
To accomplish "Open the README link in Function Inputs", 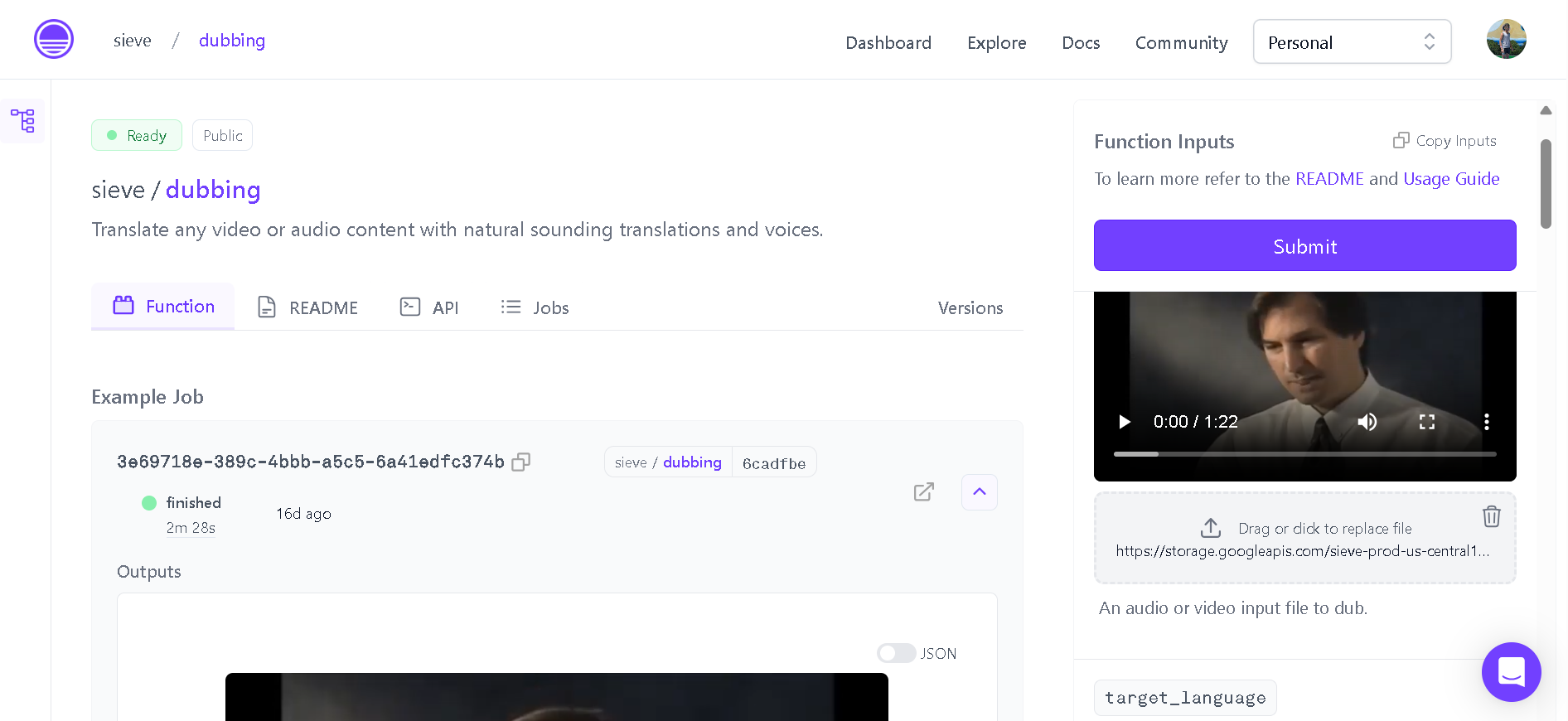I will (1328, 179).
